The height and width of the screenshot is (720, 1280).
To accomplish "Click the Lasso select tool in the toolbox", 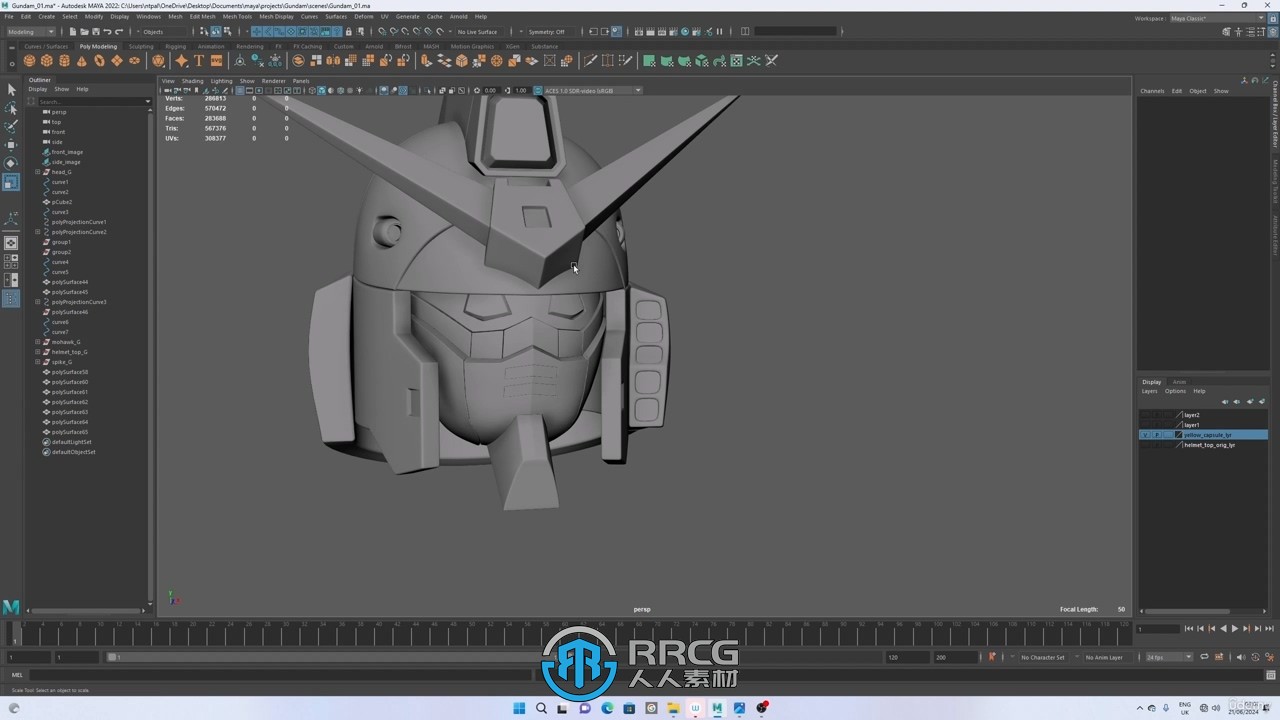I will 11,108.
